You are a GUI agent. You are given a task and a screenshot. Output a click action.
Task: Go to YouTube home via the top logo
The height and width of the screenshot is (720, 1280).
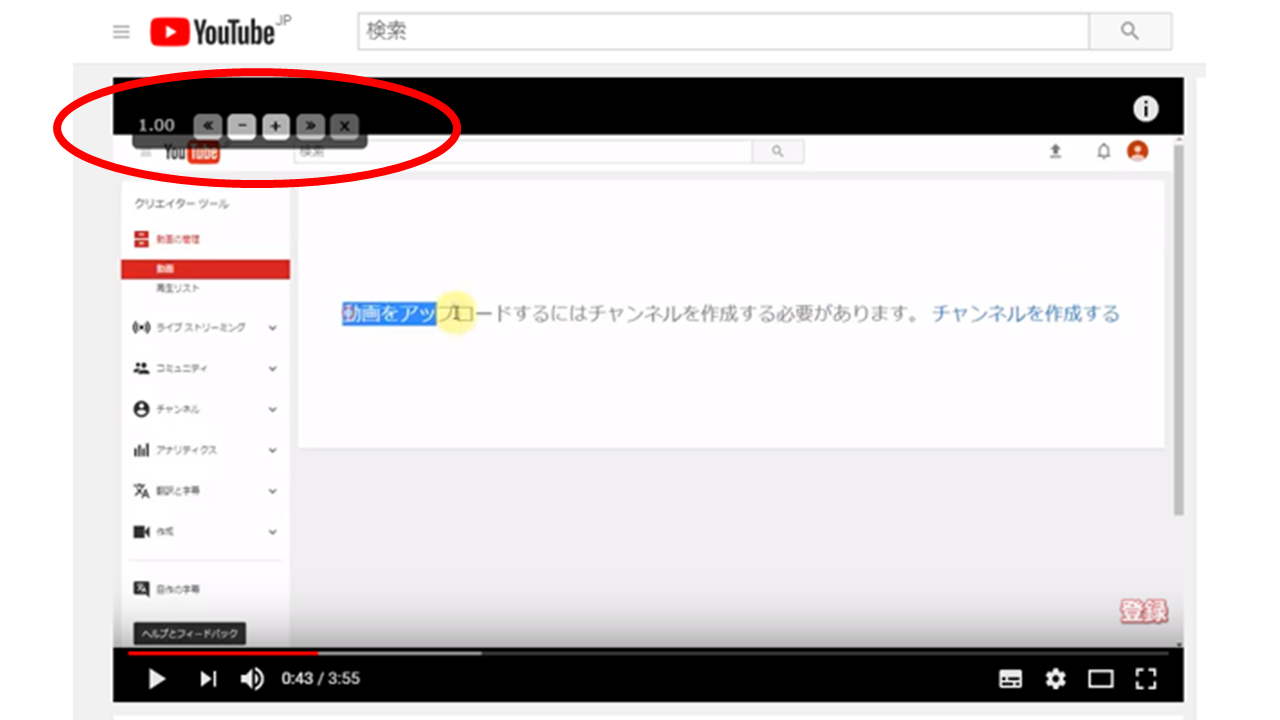pyautogui.click(x=221, y=32)
